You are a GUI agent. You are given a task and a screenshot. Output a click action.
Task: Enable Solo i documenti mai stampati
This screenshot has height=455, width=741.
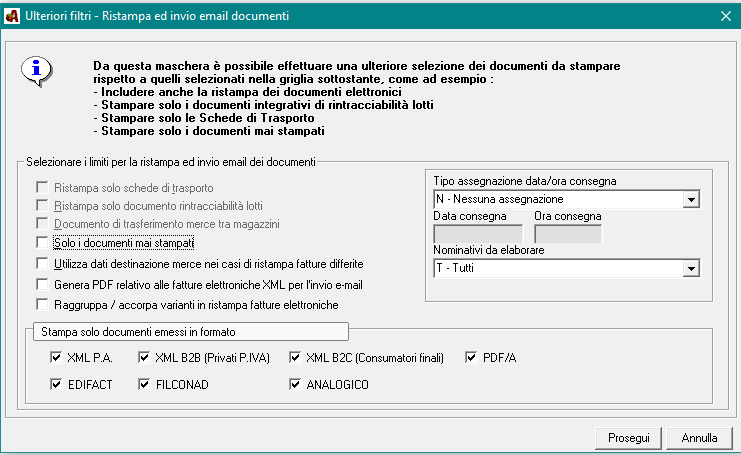tap(42, 243)
